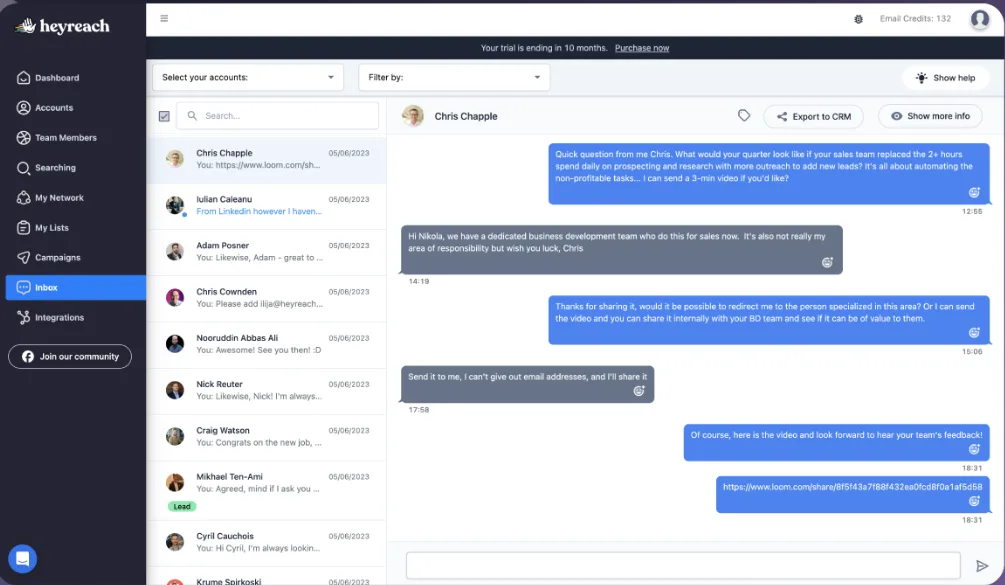This screenshot has width=1005, height=585.
Task: Open the chat support bubble icon
Action: coord(22,559)
